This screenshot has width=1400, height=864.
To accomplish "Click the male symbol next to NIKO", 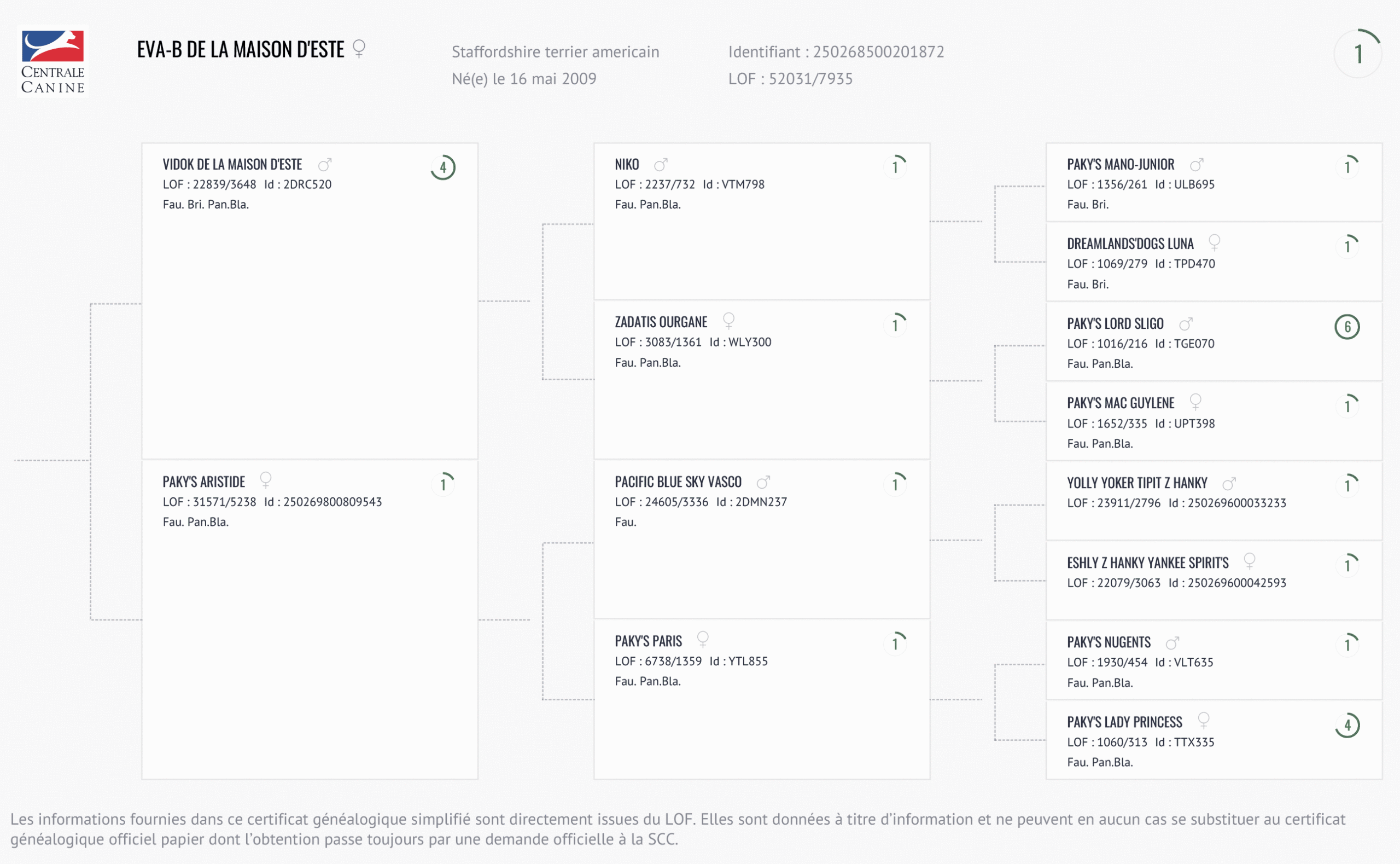I will pyautogui.click(x=661, y=165).
